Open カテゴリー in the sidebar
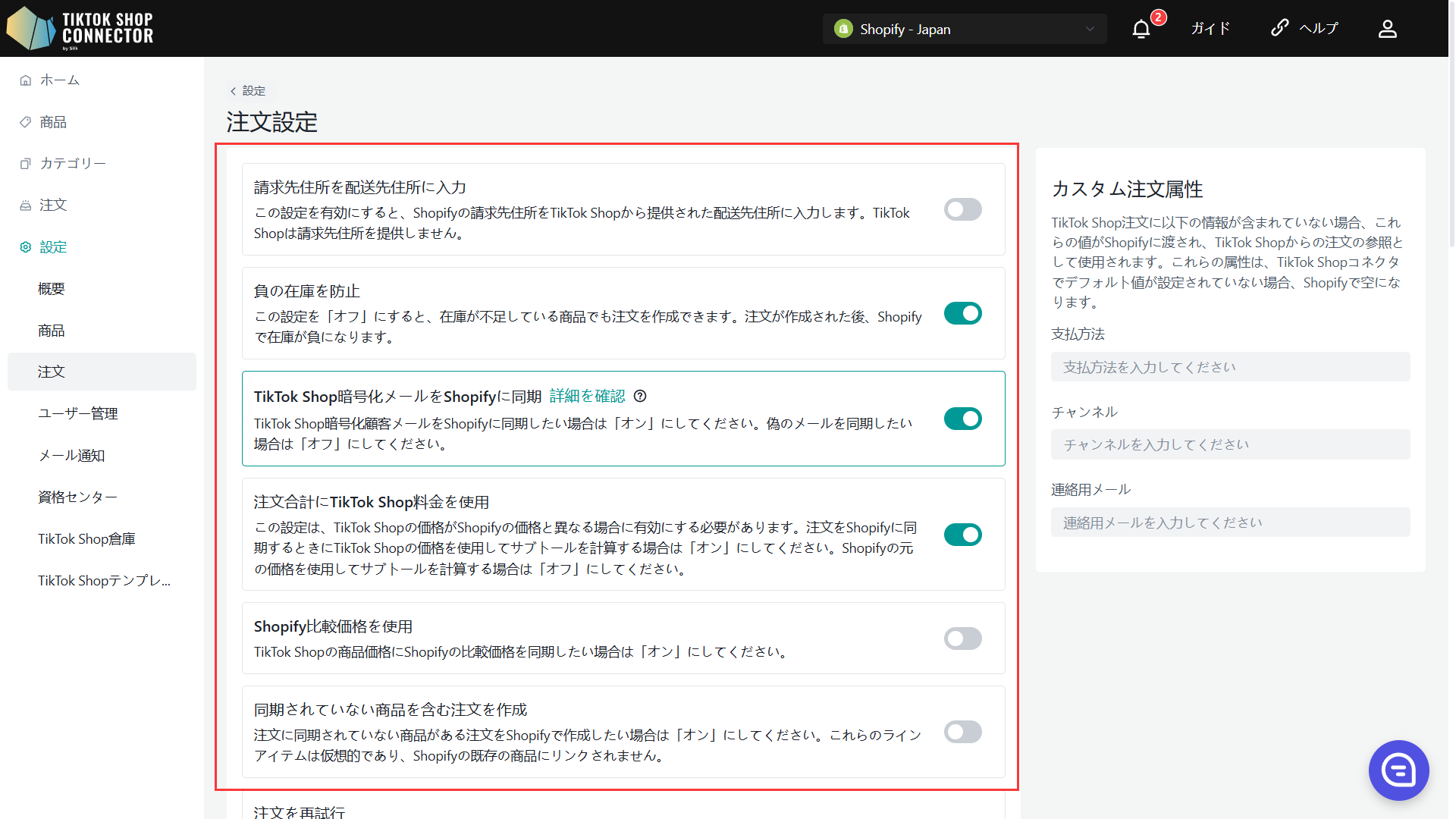The image size is (1456, 819). (73, 164)
